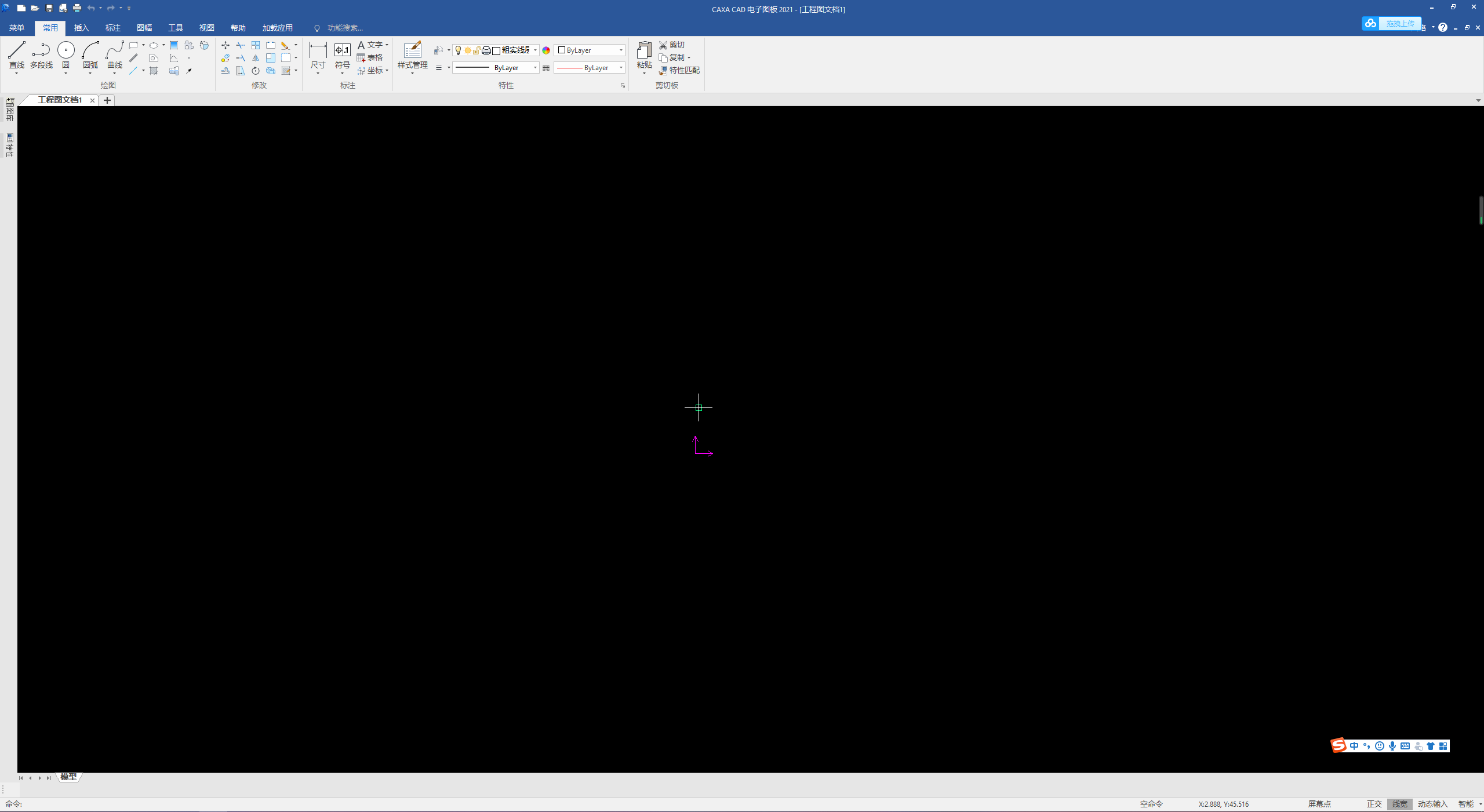Click the 粘贴 paste icon

click(x=644, y=56)
